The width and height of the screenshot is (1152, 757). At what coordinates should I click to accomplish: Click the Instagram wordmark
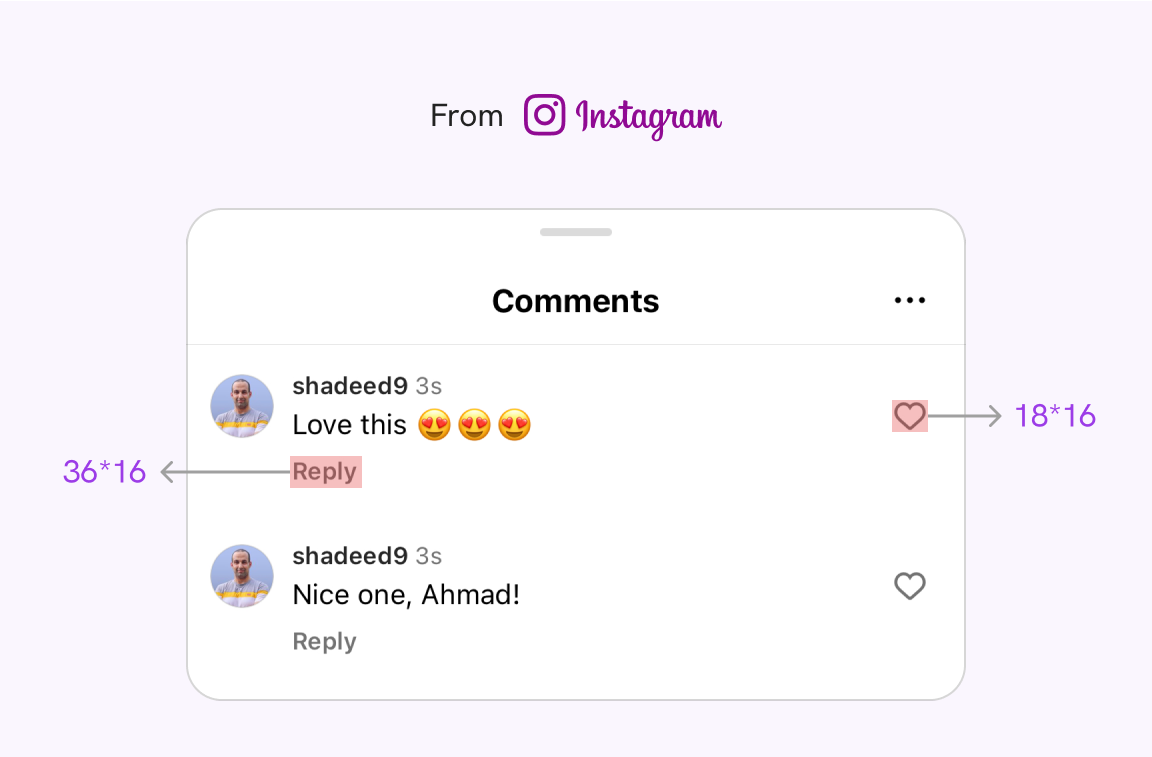click(x=648, y=117)
